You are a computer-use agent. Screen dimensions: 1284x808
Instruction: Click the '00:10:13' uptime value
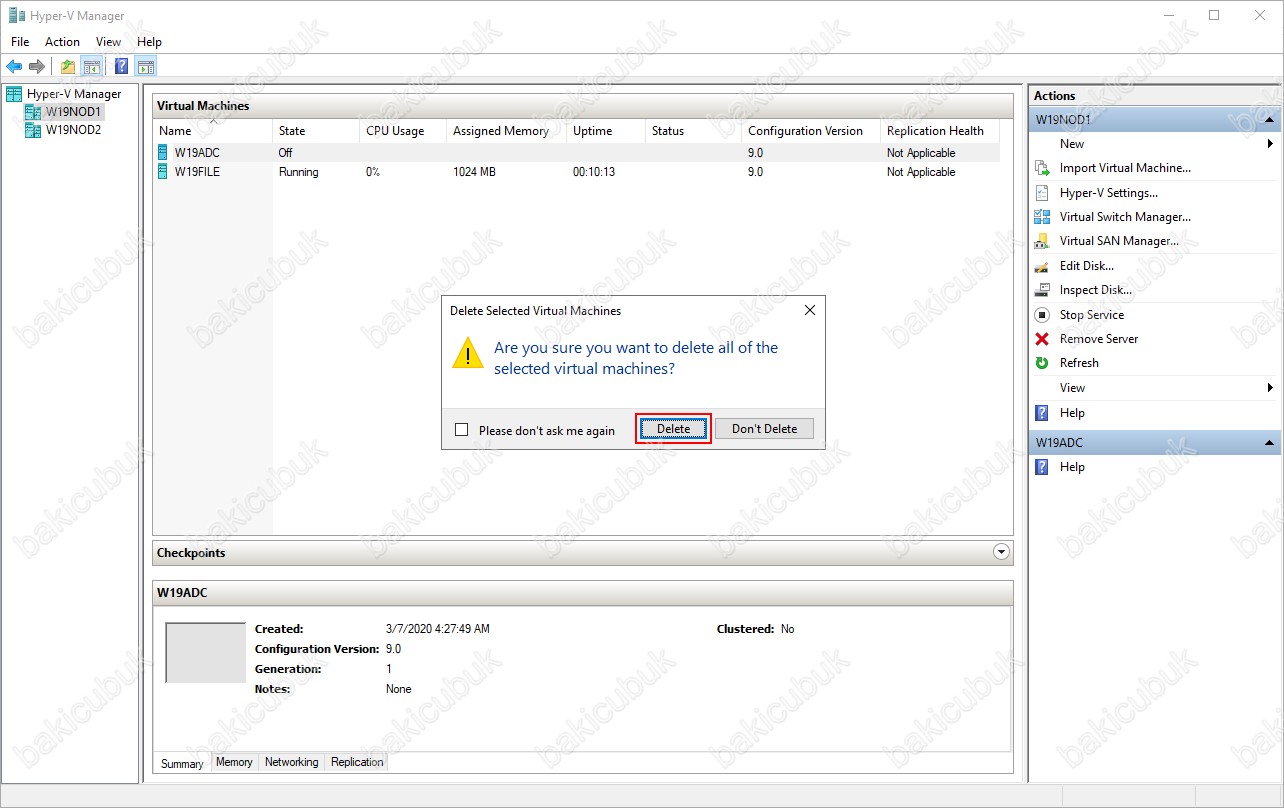pos(594,172)
